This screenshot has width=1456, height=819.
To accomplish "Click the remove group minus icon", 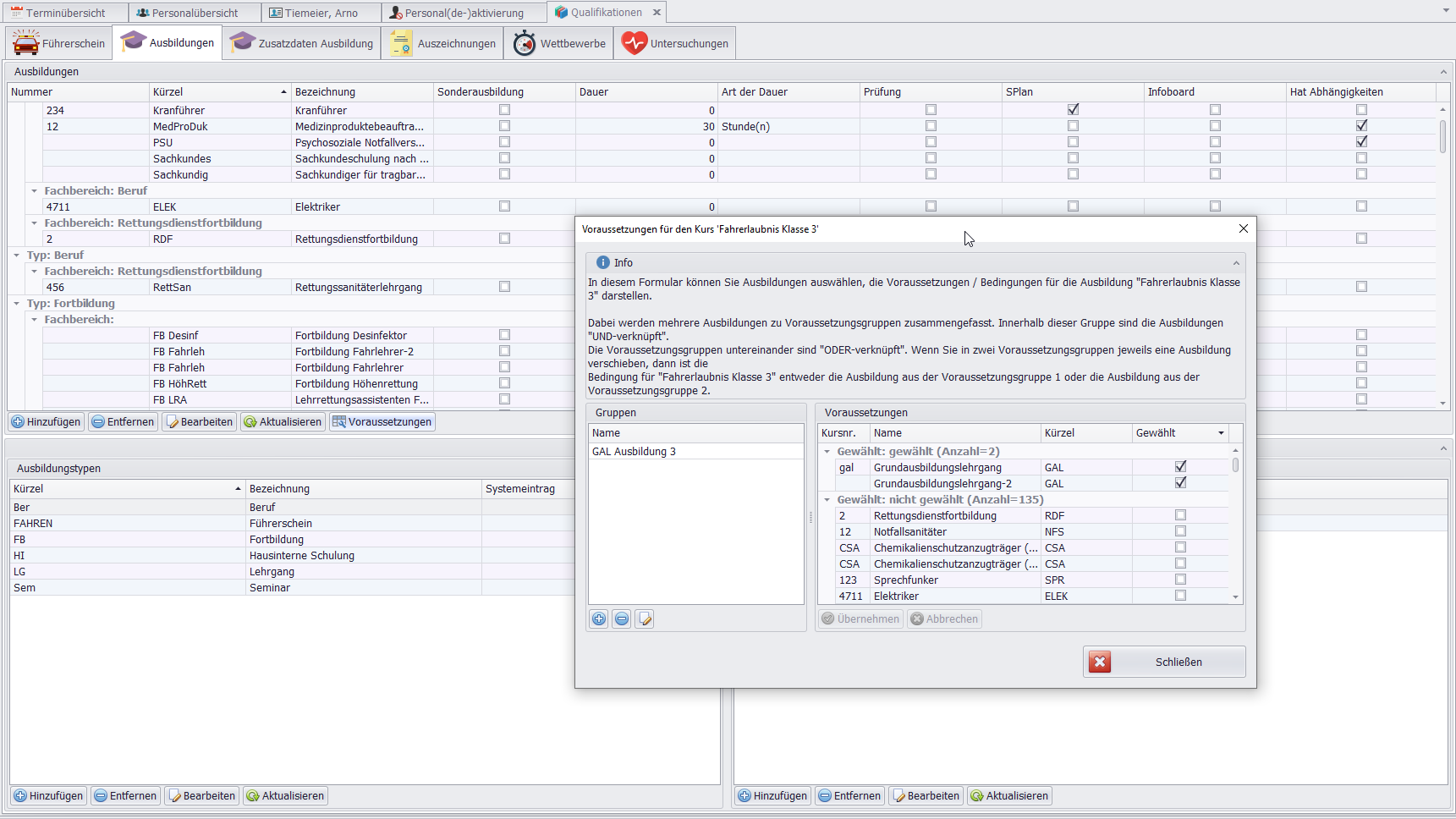I will (x=622, y=619).
